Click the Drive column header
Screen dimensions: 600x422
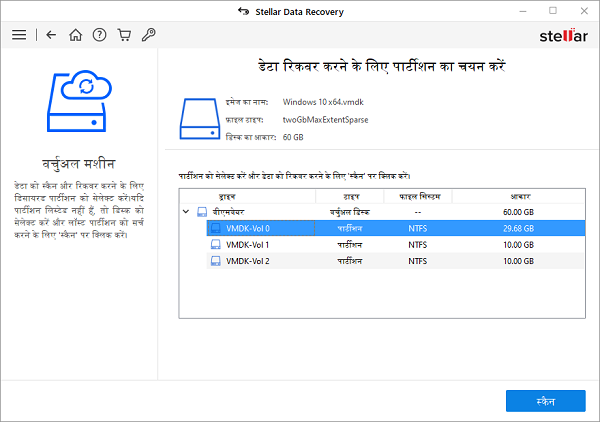[248, 197]
